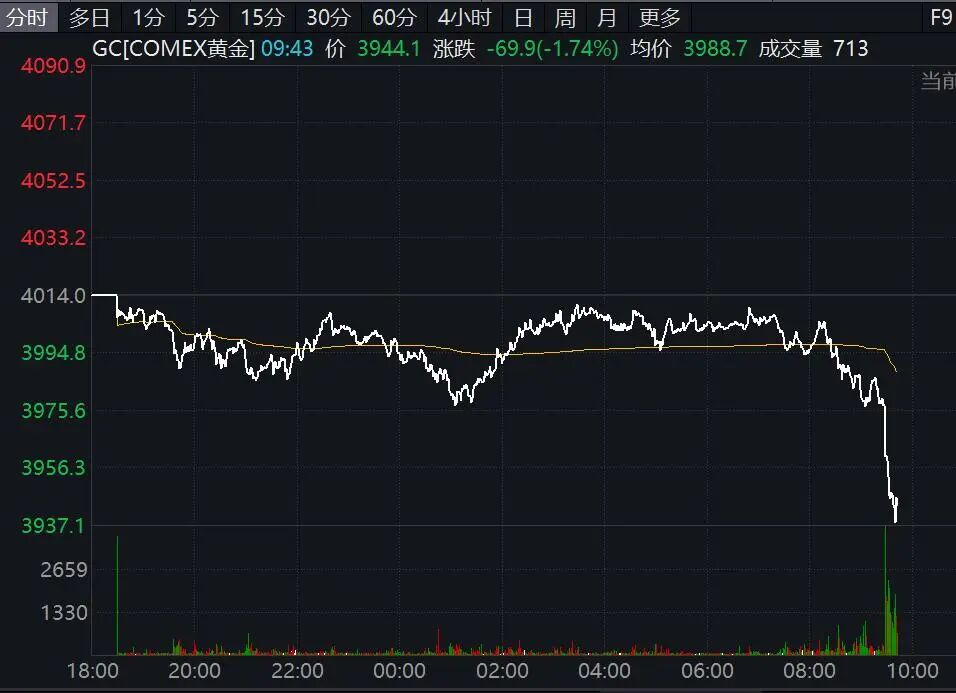Open the 30分 candlestick interval
This screenshot has height=693, width=956.
click(328, 17)
